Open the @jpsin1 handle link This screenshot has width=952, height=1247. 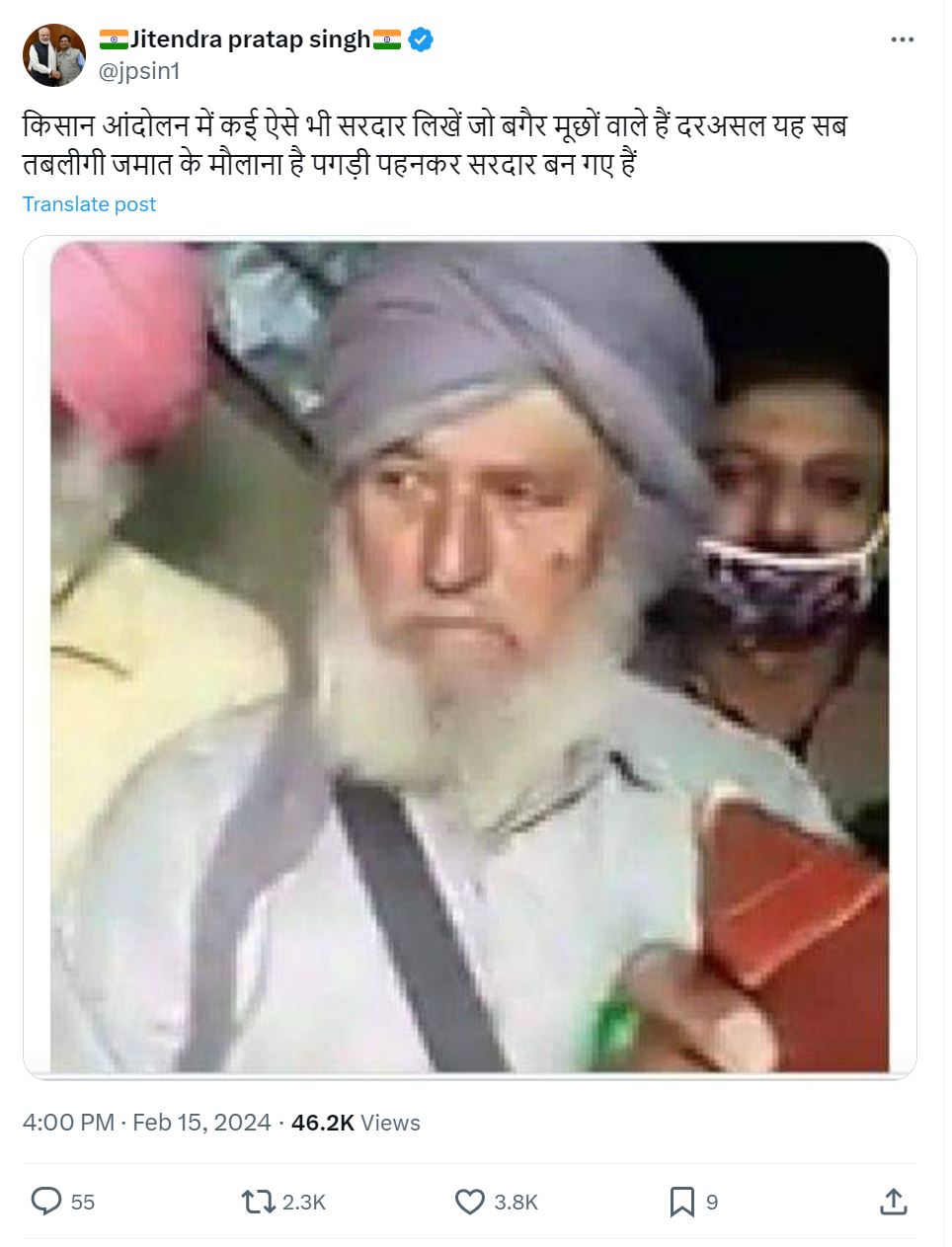139,71
